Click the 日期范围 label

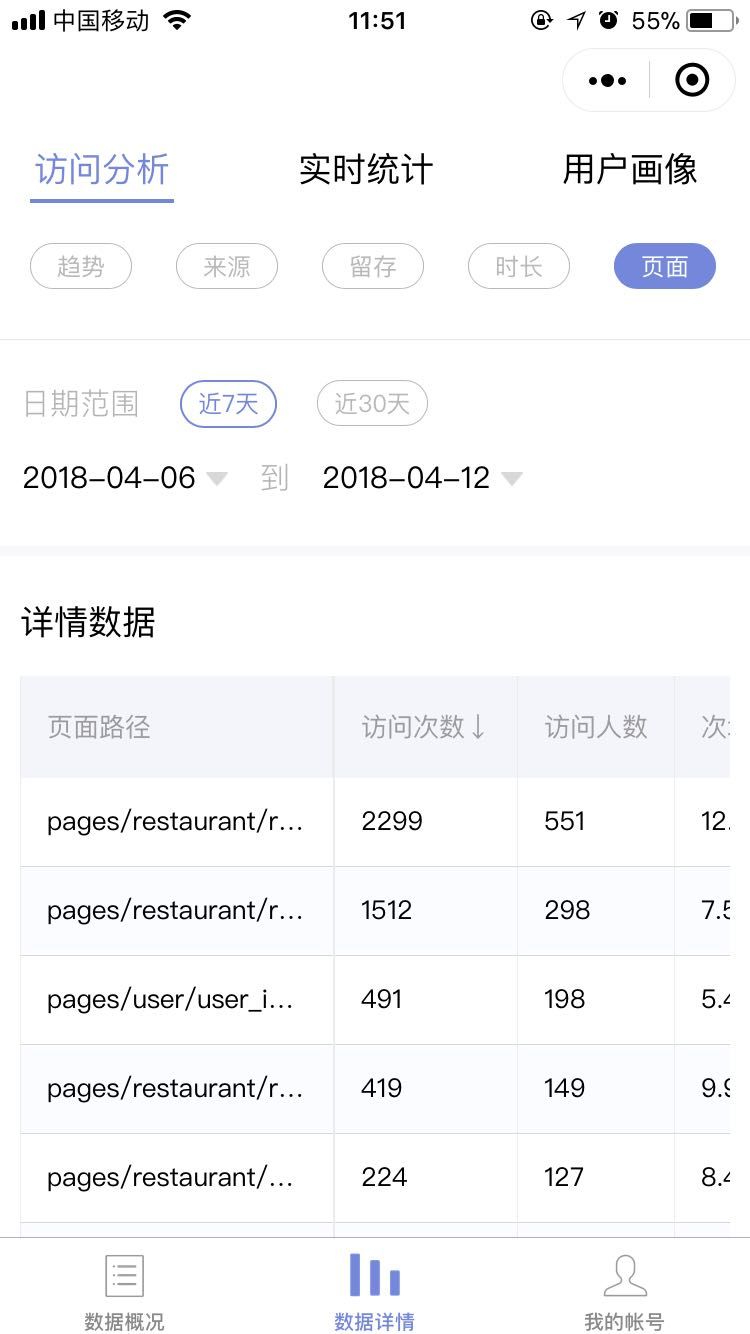[81, 404]
